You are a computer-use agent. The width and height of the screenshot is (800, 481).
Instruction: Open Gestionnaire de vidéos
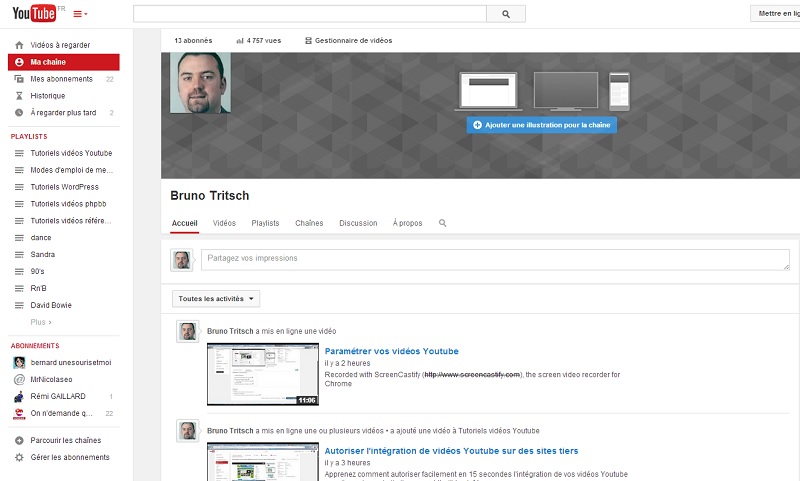pos(348,40)
